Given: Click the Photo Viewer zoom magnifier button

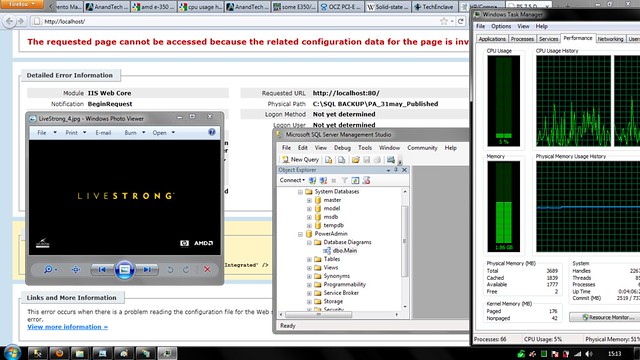Looking at the screenshot, I should coord(50,269).
